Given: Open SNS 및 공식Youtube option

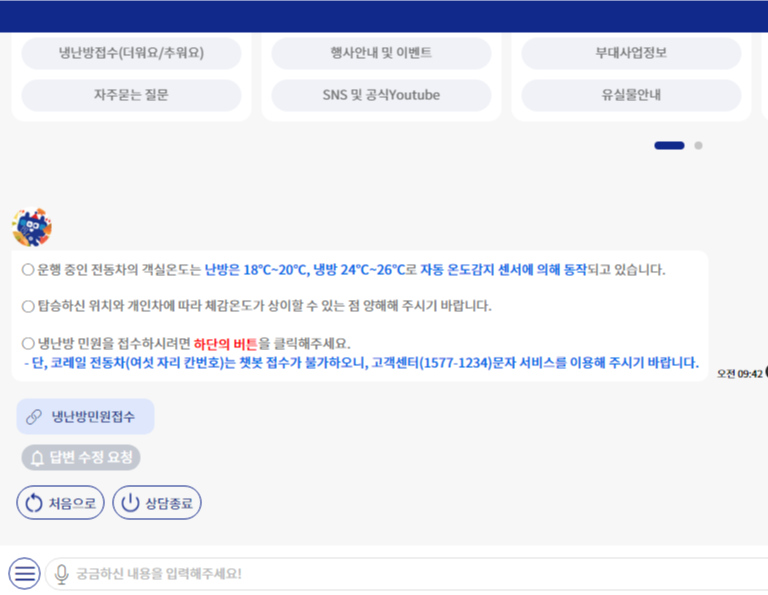Looking at the screenshot, I should [x=381, y=95].
